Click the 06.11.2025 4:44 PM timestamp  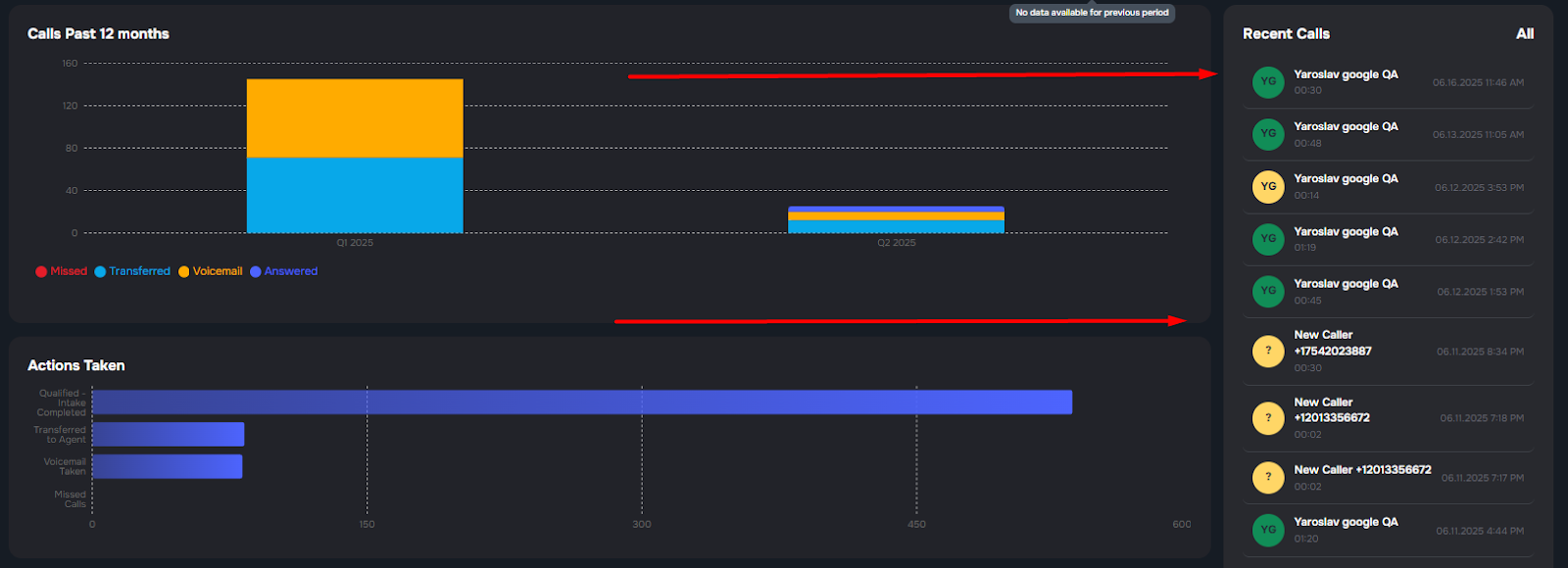pos(1480,531)
